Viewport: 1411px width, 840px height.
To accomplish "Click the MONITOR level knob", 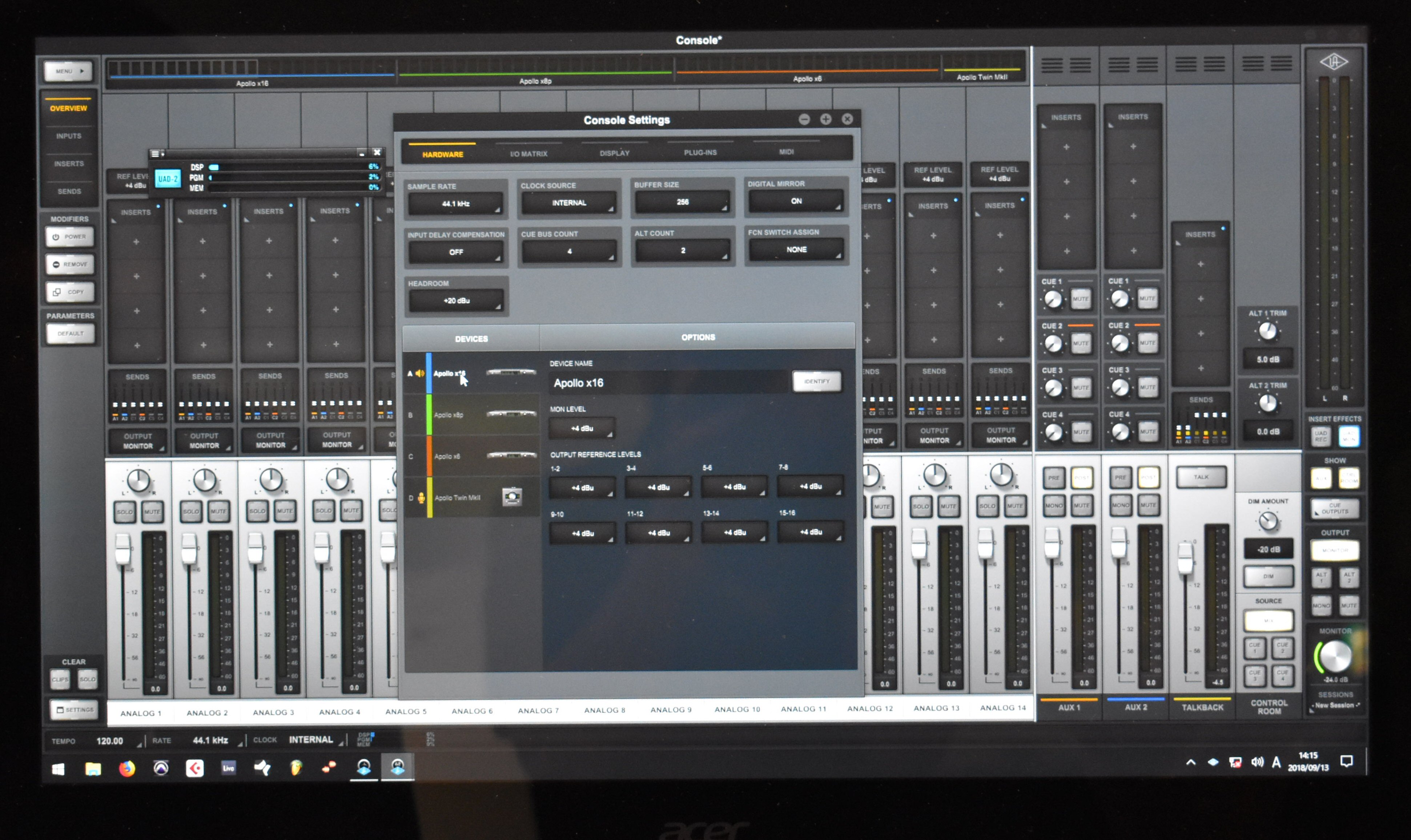I will pos(1335,657).
